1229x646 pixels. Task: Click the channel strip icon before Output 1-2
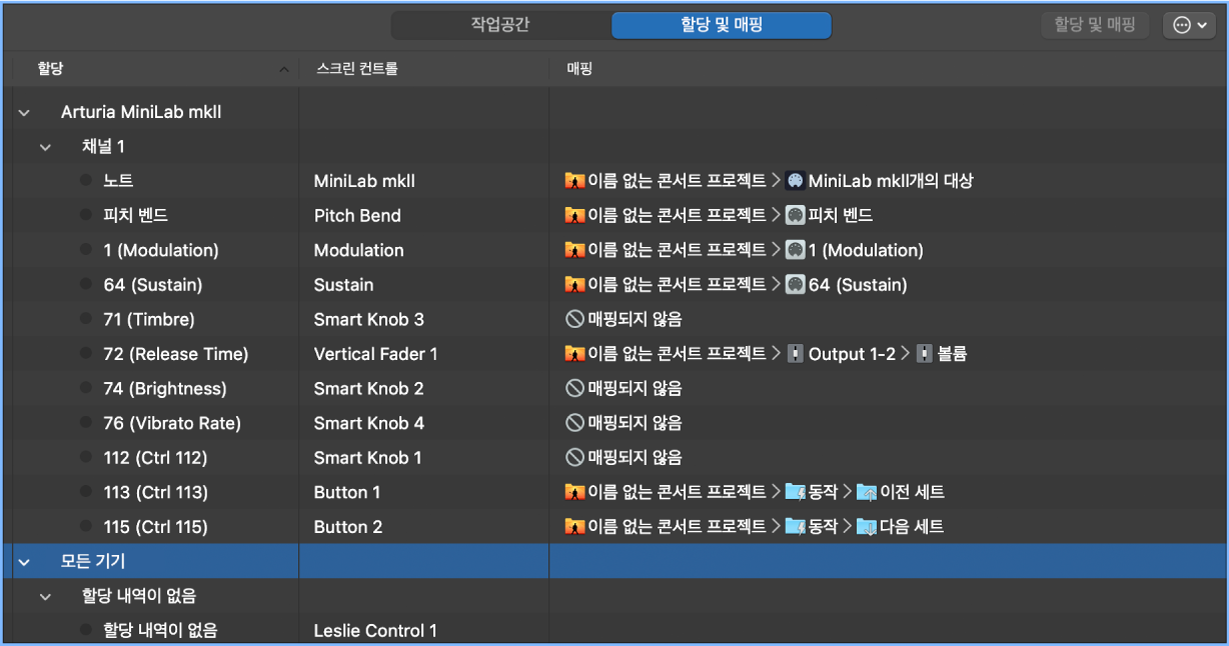[x=795, y=354]
